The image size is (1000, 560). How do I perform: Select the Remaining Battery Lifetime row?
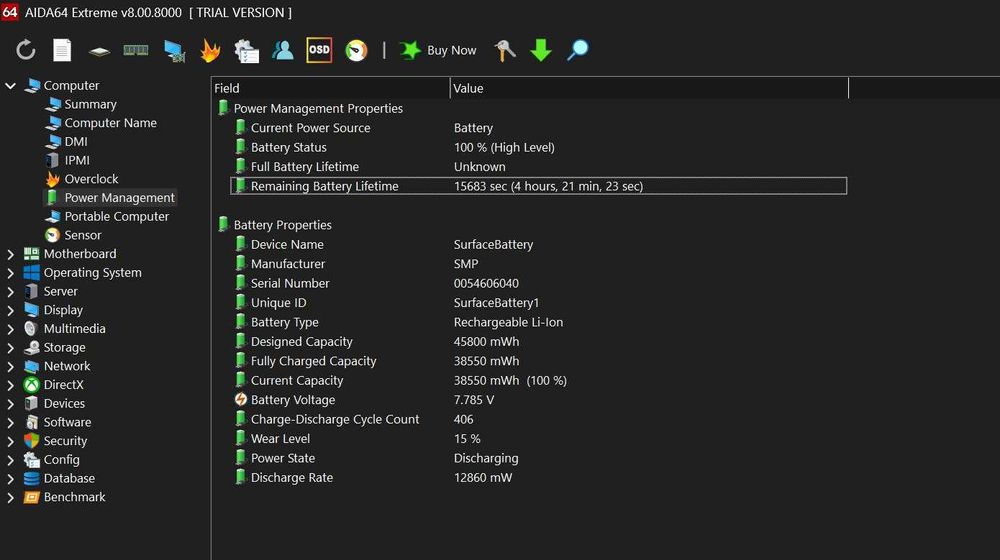(539, 186)
